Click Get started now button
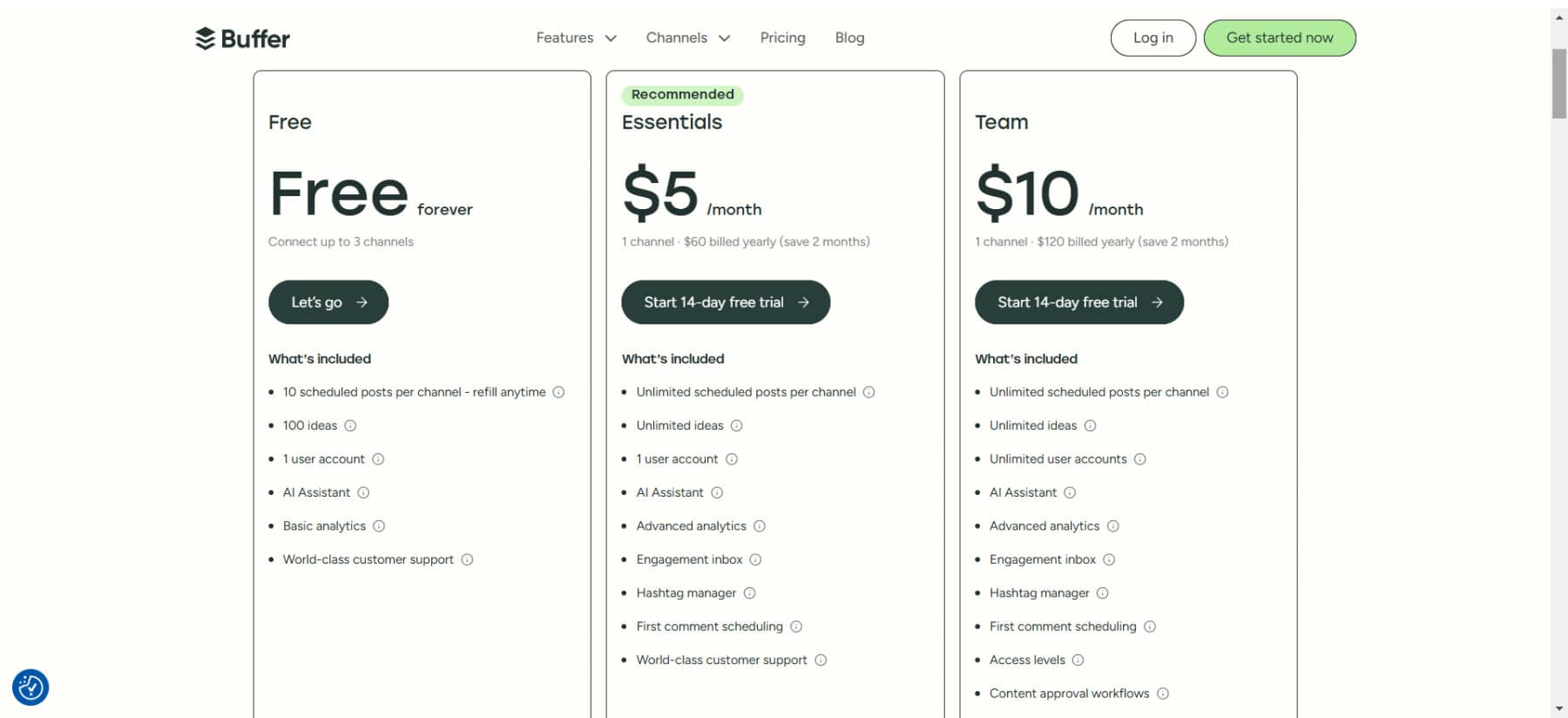This screenshot has width=1568, height=718. tap(1280, 38)
